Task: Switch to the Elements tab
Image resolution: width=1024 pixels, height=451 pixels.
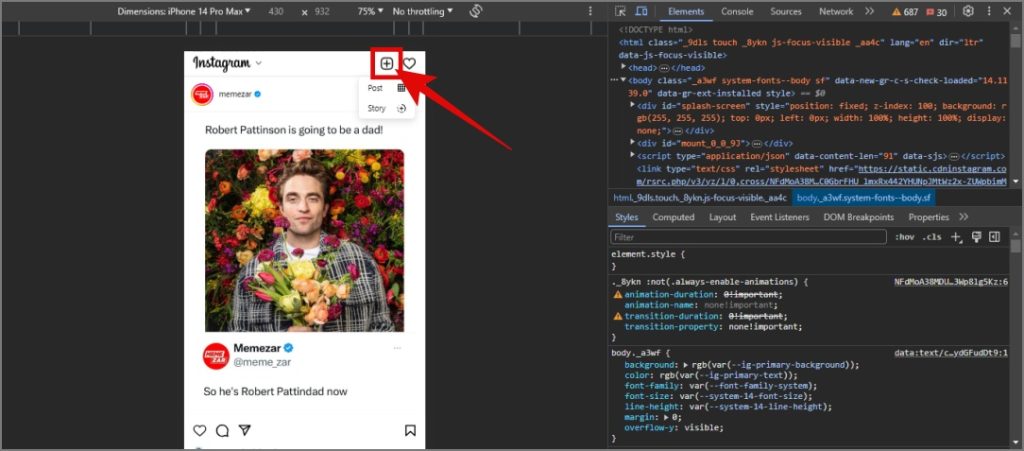Action: click(x=686, y=11)
